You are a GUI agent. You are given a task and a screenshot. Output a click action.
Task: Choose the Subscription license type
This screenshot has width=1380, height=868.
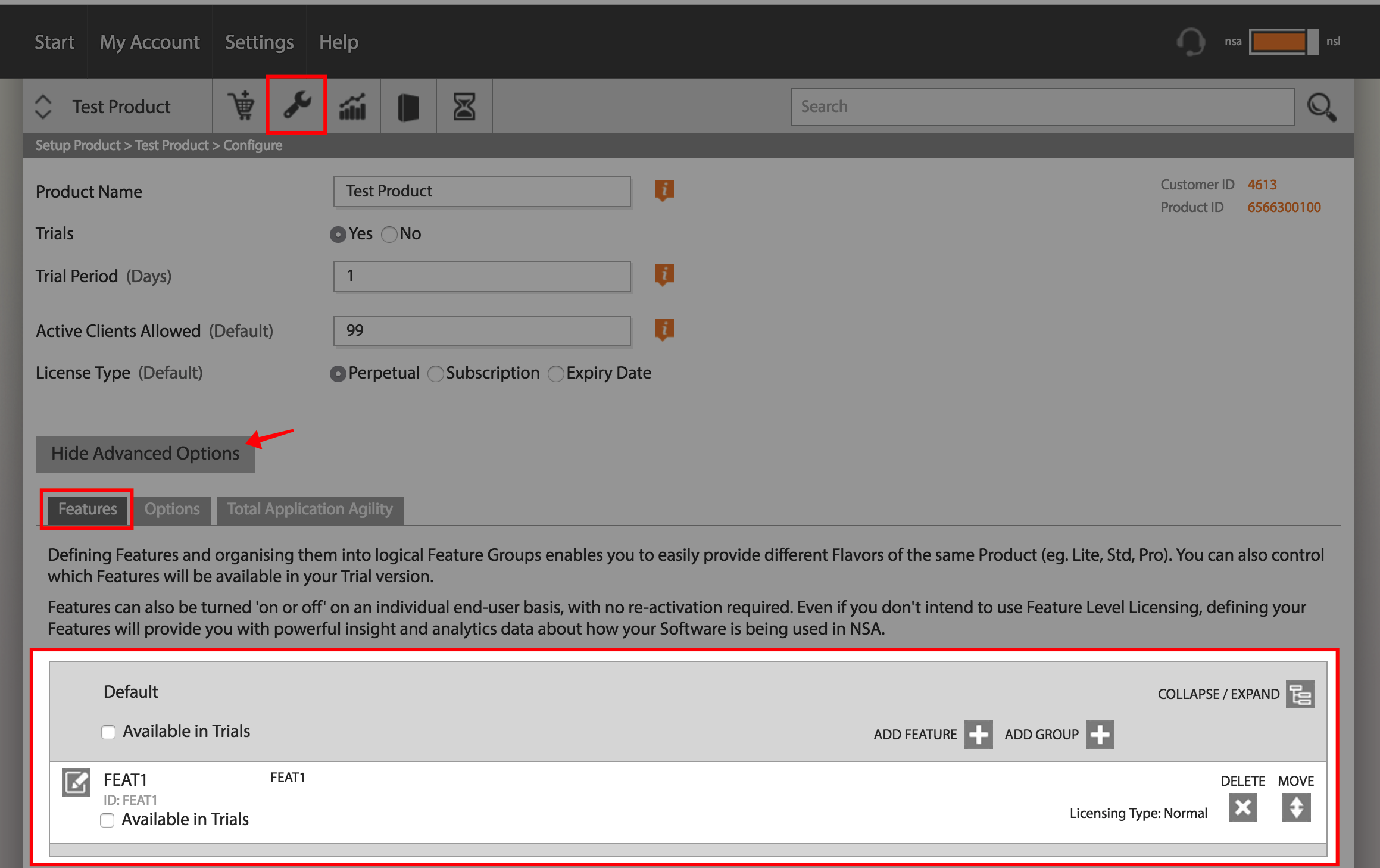click(x=436, y=374)
